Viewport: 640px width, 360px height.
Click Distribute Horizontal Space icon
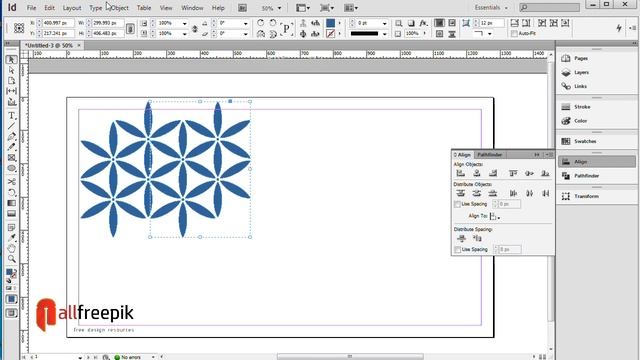tap(477, 238)
